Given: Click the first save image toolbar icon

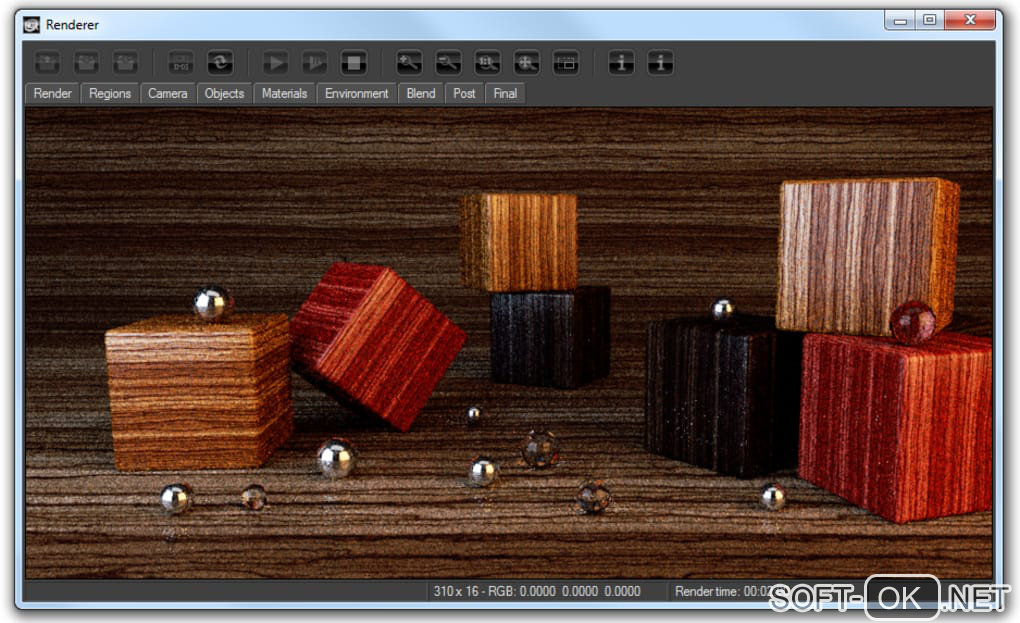Looking at the screenshot, I should coord(47,63).
